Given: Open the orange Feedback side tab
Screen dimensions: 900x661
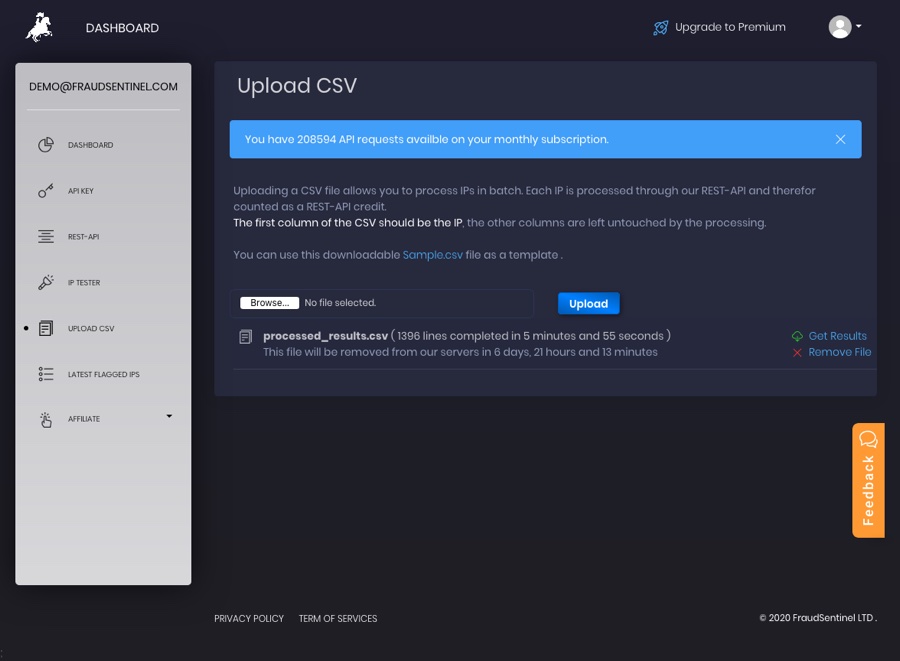Looking at the screenshot, I should coord(868,480).
